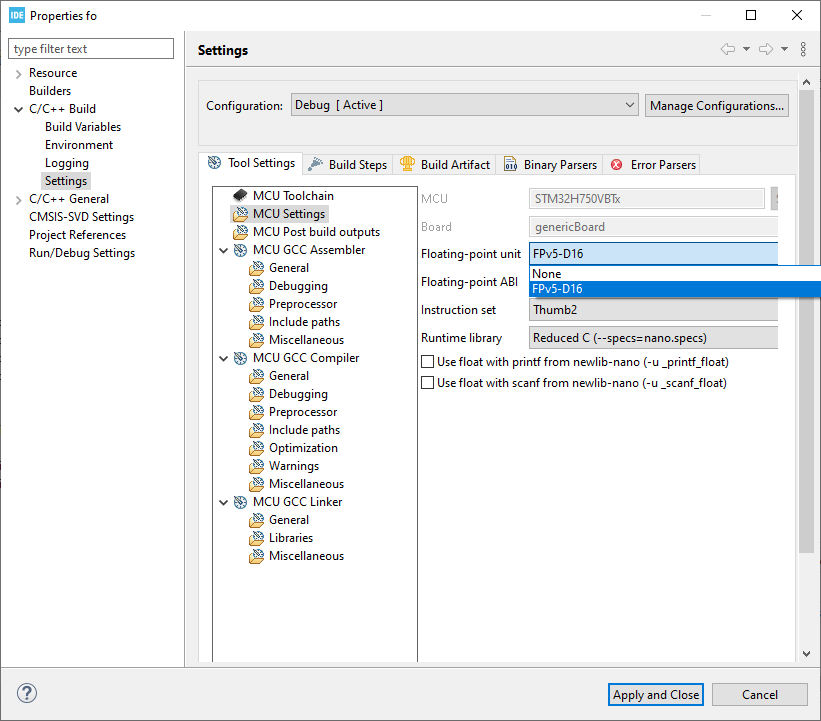Switch to the Error Parsers tab
Image resolution: width=821 pixels, height=721 pixels.
click(x=653, y=164)
